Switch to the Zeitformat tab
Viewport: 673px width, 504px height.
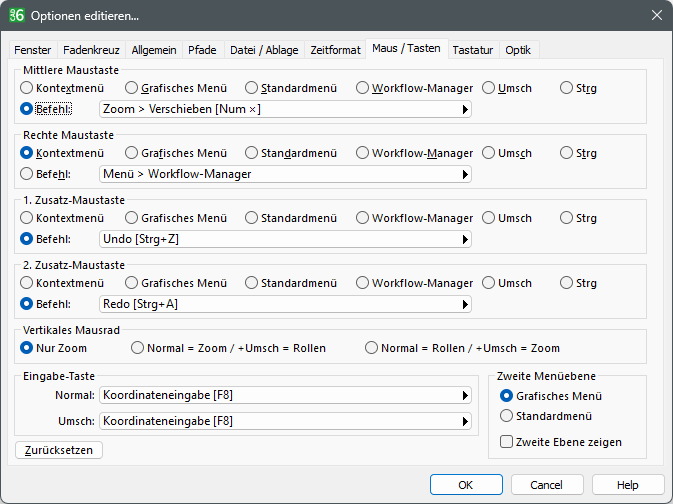pyautogui.click(x=335, y=50)
